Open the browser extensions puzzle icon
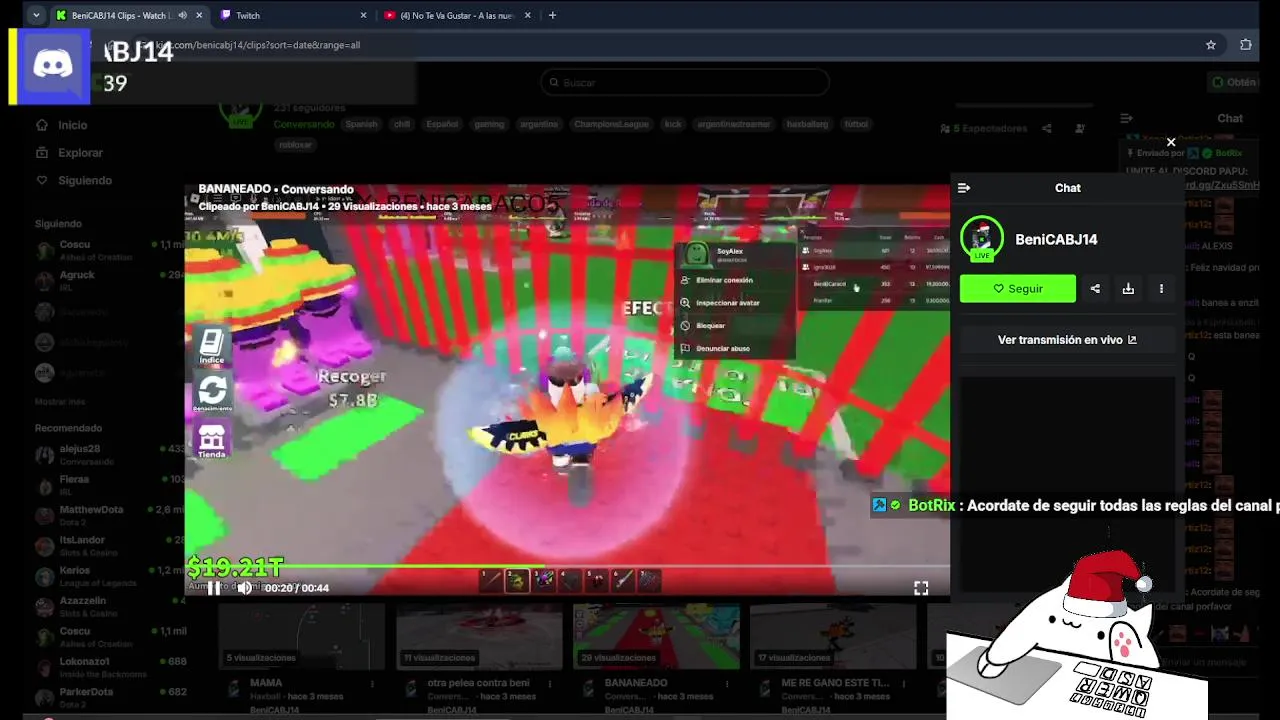This screenshot has width=1280, height=720. (1245, 45)
